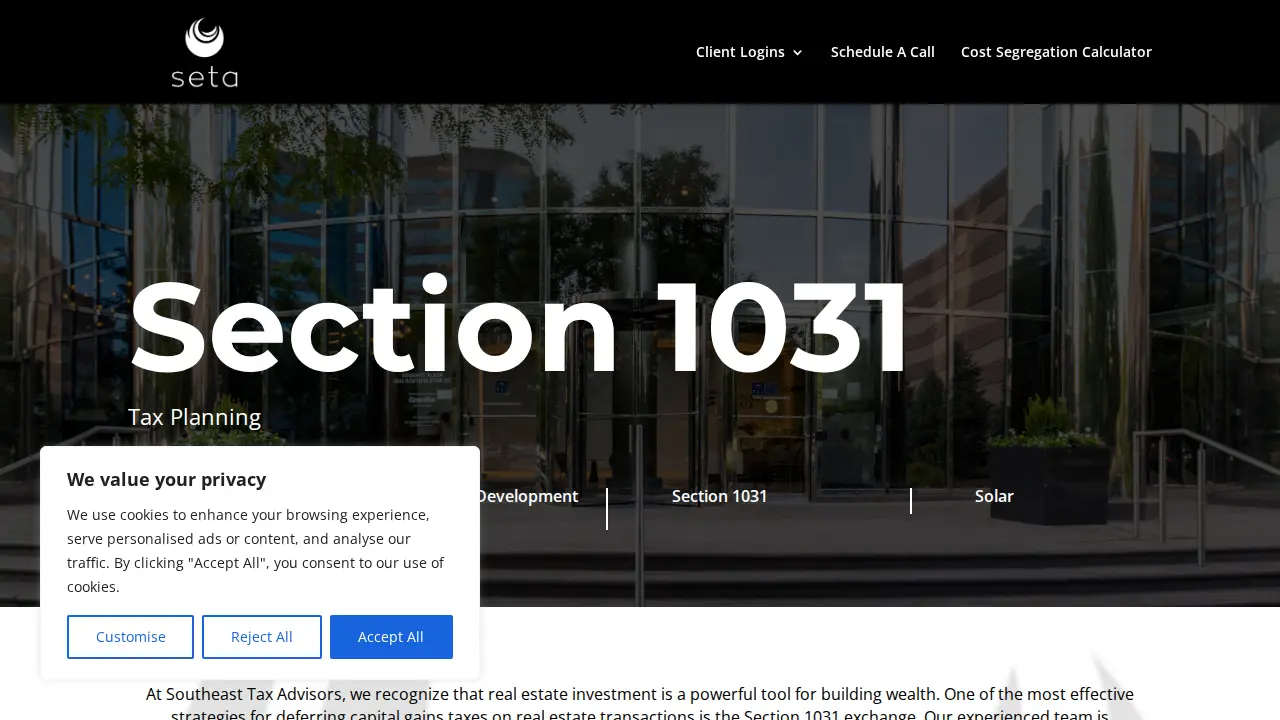The width and height of the screenshot is (1280, 720).
Task: Reject All cookies
Action: 262,637
